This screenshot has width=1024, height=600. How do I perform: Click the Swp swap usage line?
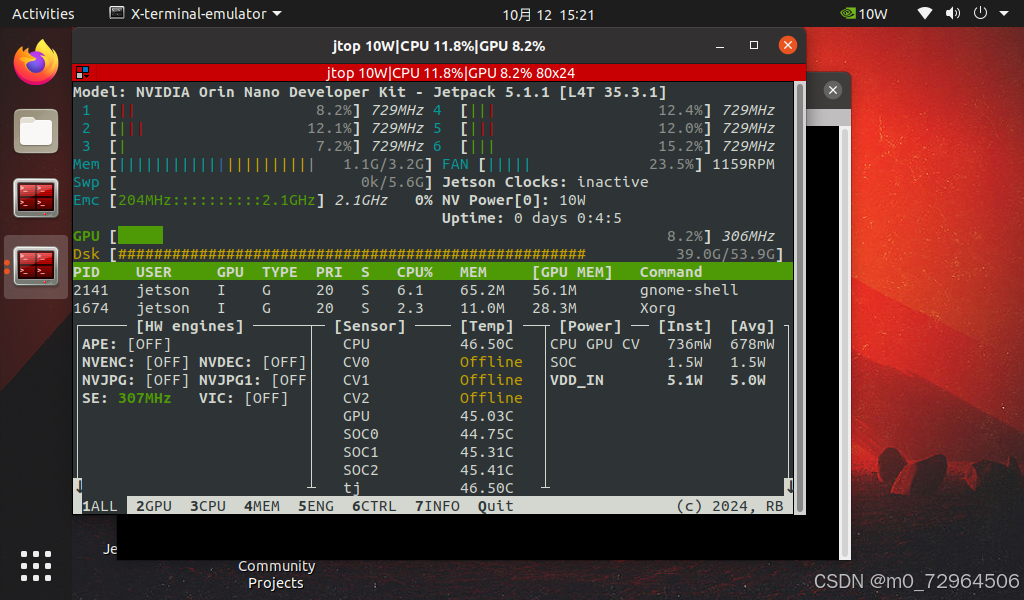tap(253, 182)
